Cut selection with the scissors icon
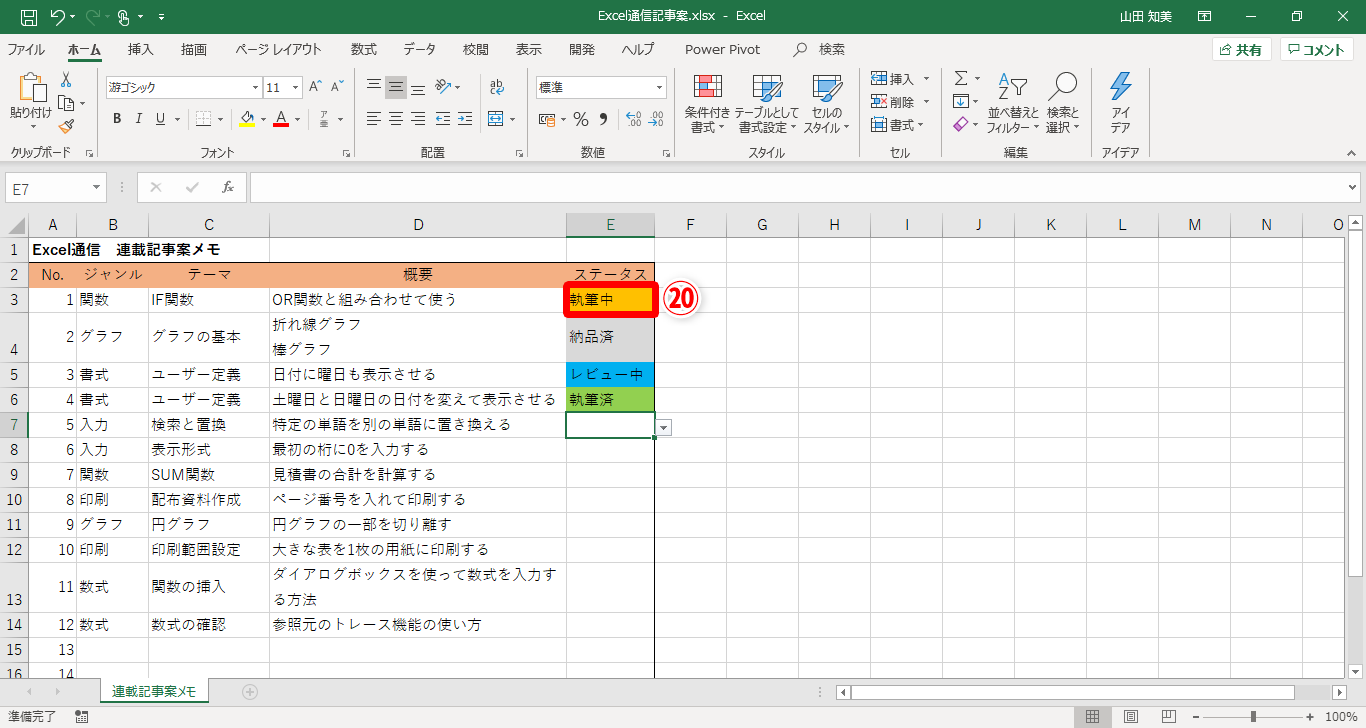Viewport: 1366px width, 728px height. (66, 80)
